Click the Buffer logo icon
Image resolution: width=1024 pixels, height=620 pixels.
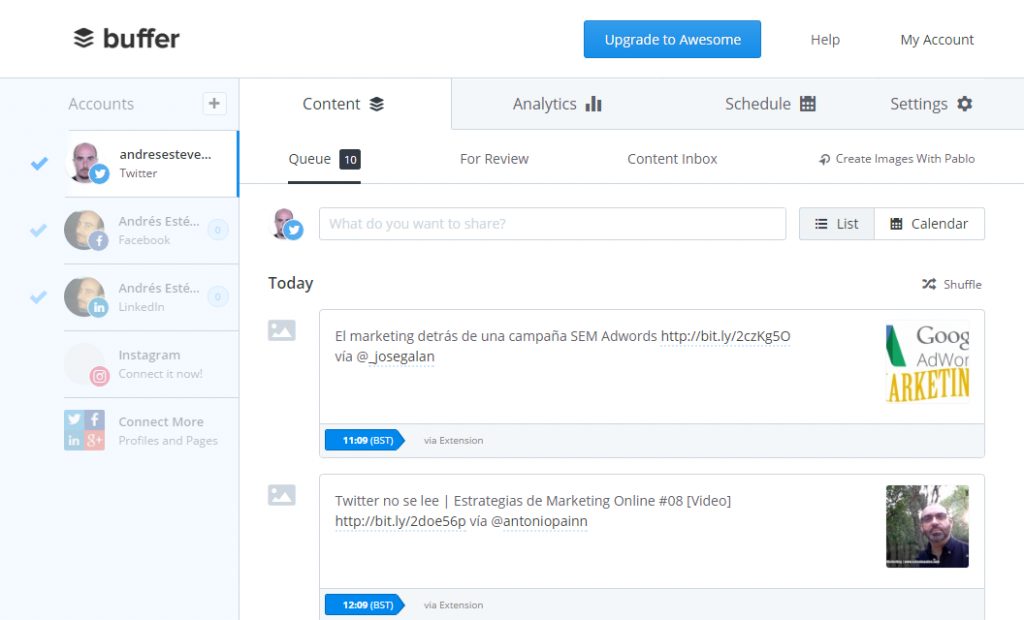[84, 39]
